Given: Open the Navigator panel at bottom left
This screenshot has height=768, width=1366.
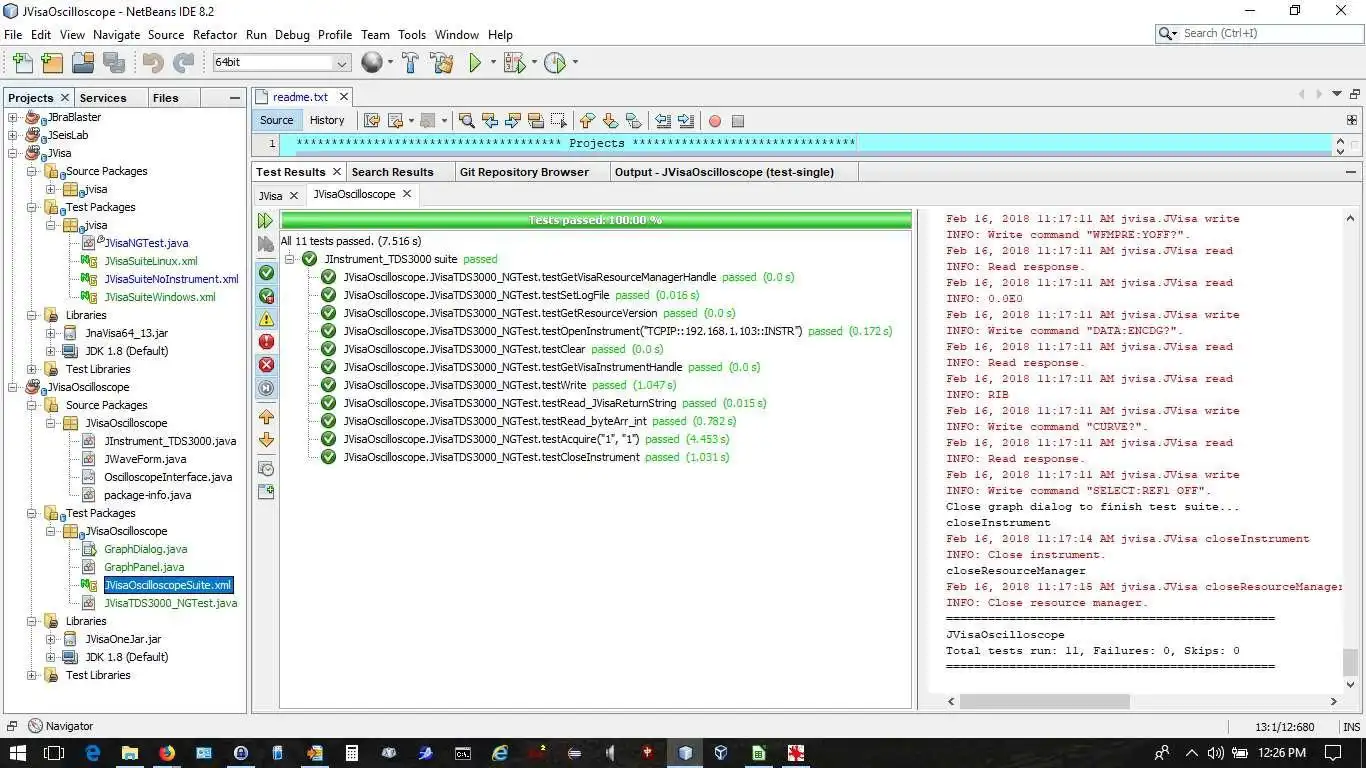Looking at the screenshot, I should click(x=60, y=726).
